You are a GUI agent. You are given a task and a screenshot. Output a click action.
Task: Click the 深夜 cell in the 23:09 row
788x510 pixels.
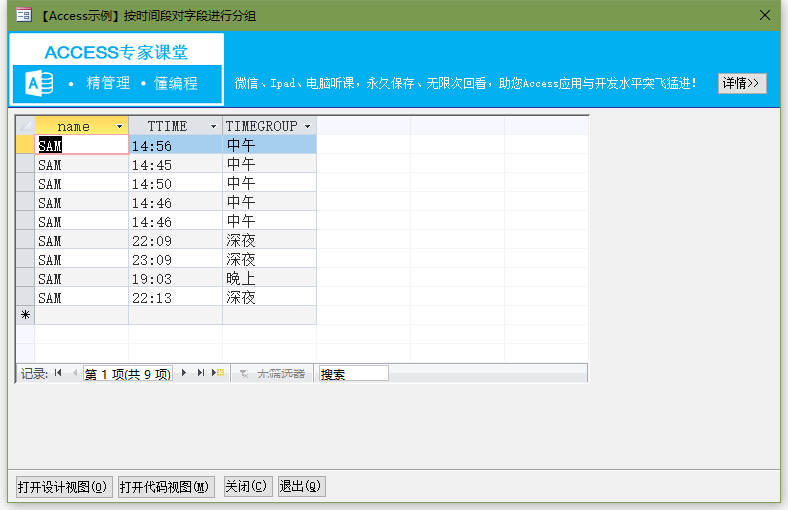pos(269,259)
